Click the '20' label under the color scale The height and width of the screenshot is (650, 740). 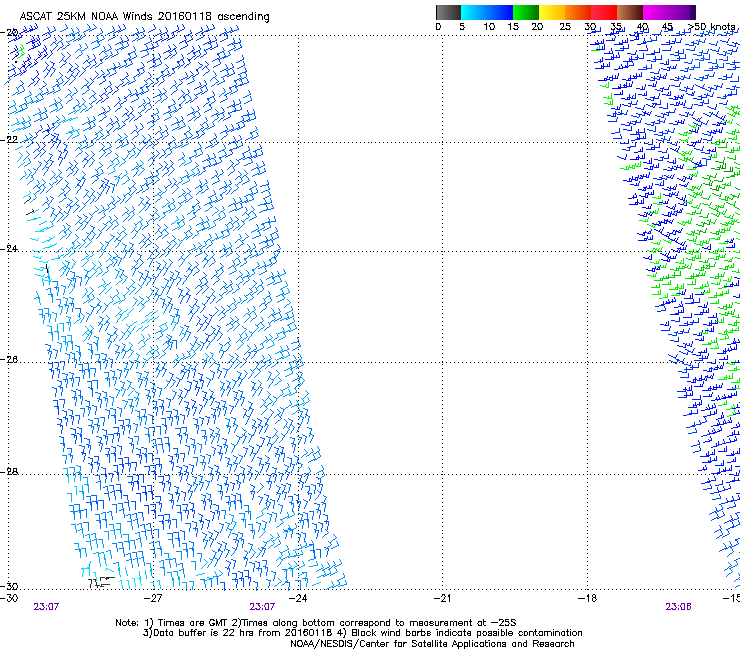[537, 27]
